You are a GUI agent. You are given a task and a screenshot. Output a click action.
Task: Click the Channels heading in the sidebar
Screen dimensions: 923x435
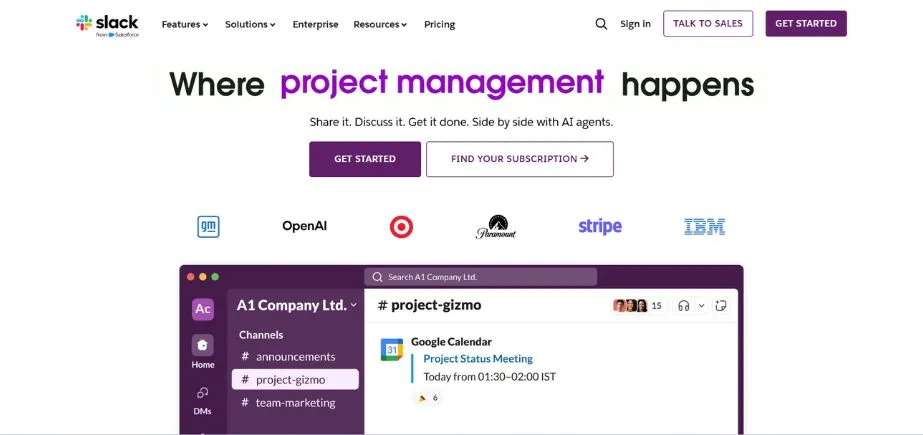point(261,335)
